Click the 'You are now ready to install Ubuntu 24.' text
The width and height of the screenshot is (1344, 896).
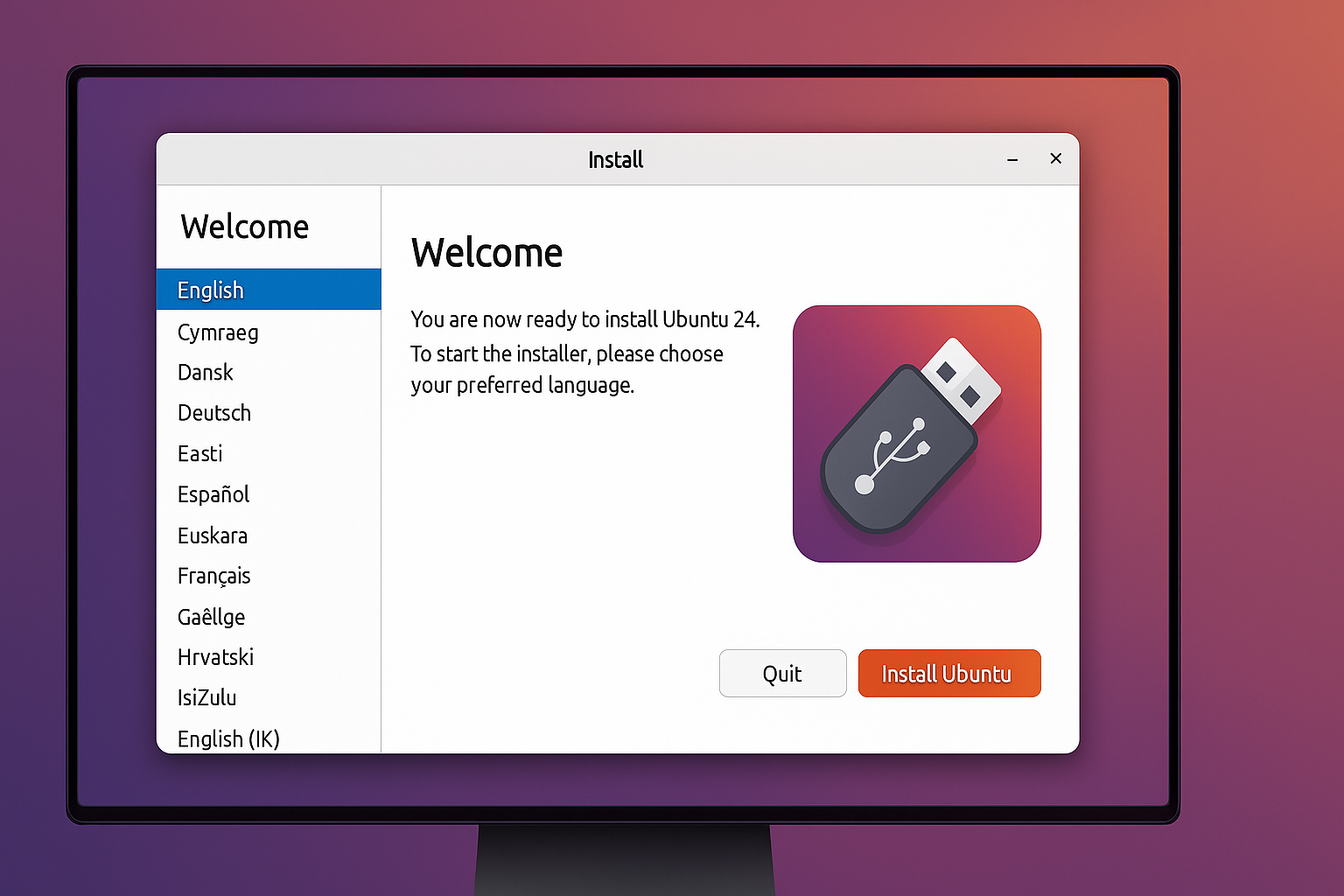click(585, 319)
